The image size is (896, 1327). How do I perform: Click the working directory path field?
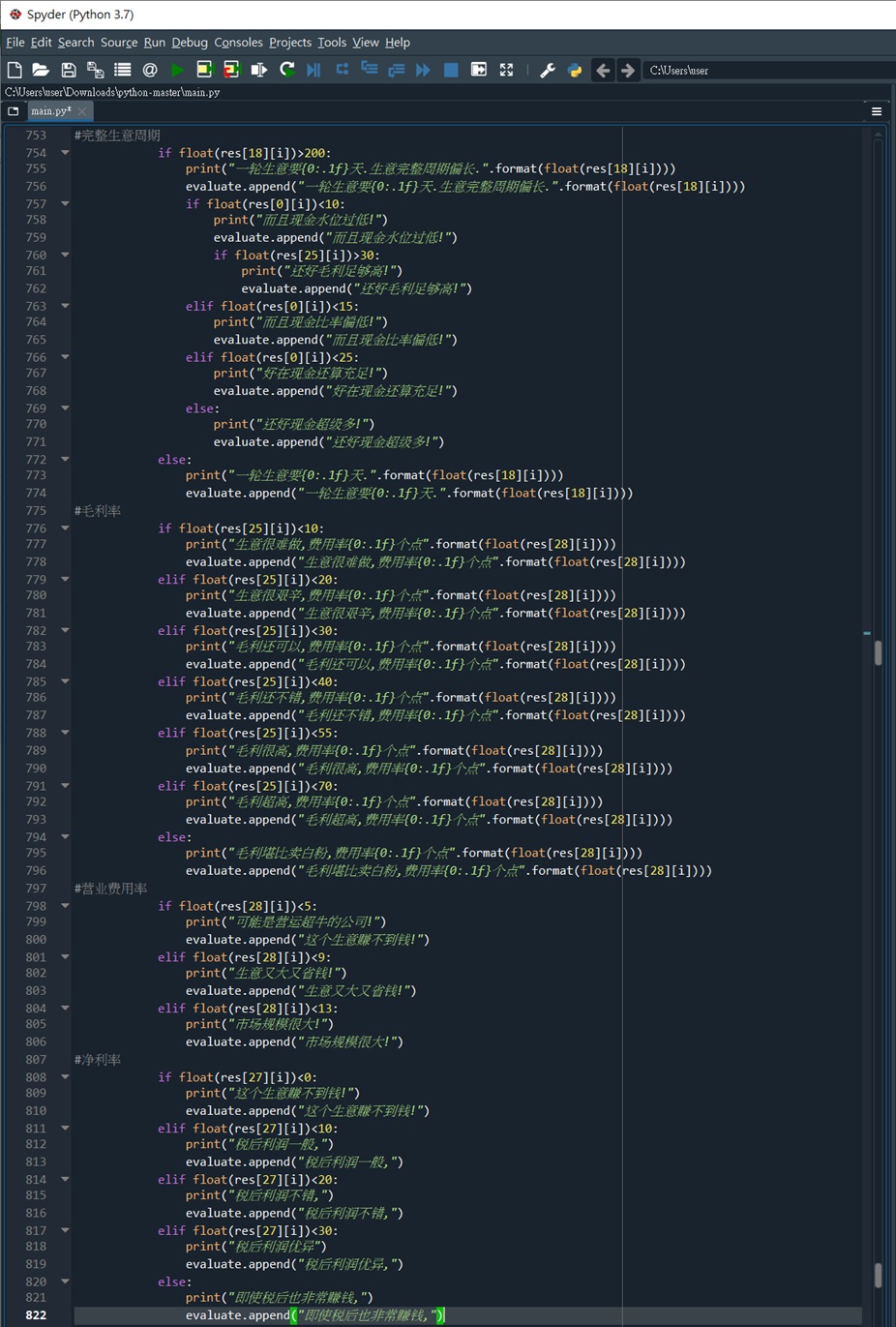(769, 70)
